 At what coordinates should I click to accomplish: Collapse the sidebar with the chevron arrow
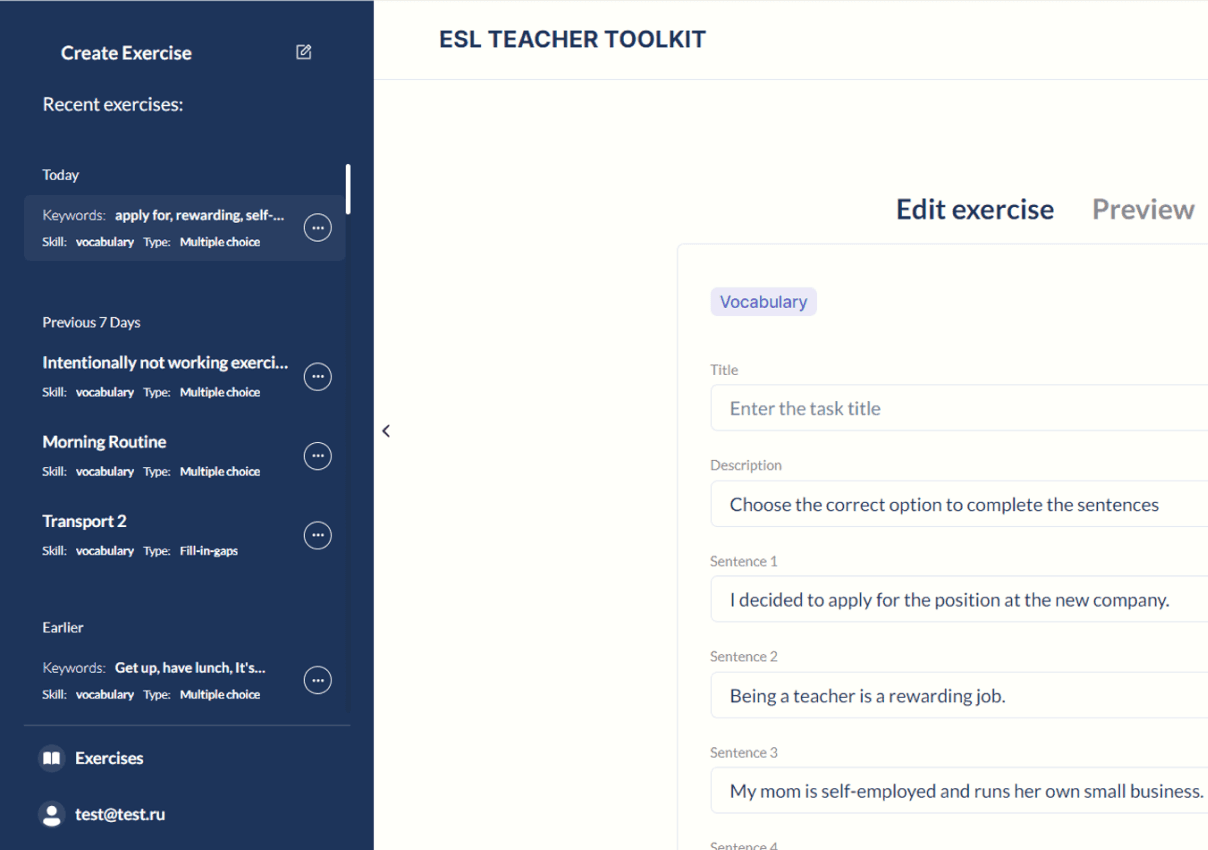(386, 431)
